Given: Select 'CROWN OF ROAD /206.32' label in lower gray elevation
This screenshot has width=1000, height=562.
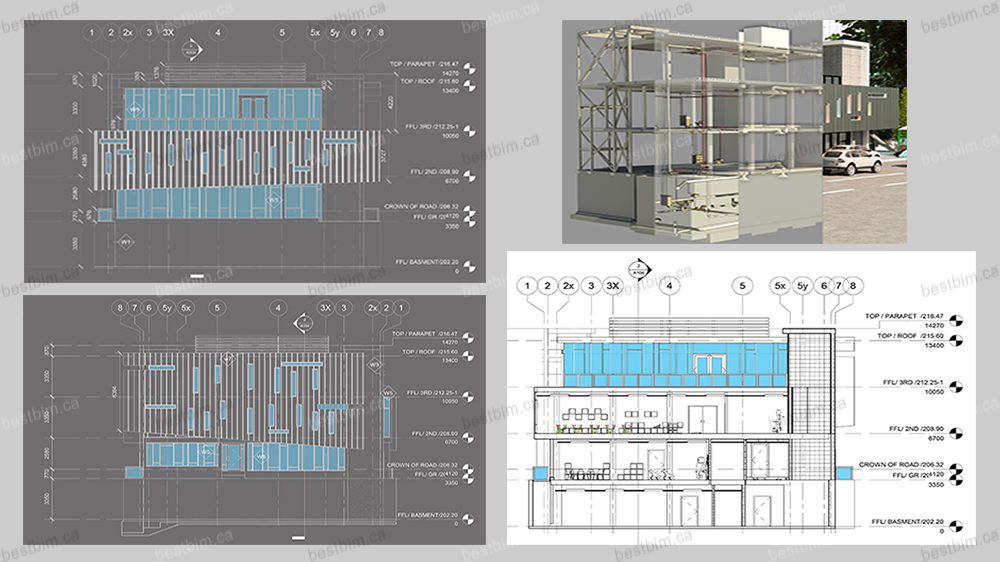Looking at the screenshot, I should tap(422, 465).
